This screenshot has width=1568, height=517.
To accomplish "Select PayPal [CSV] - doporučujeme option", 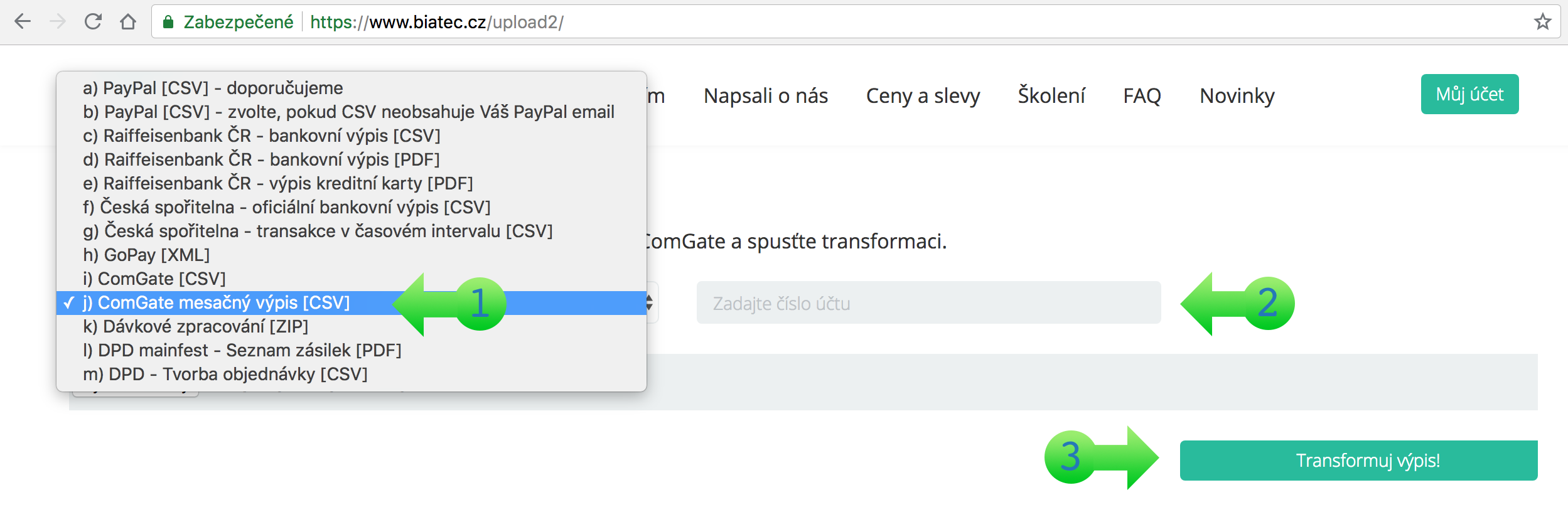I will click(213, 88).
